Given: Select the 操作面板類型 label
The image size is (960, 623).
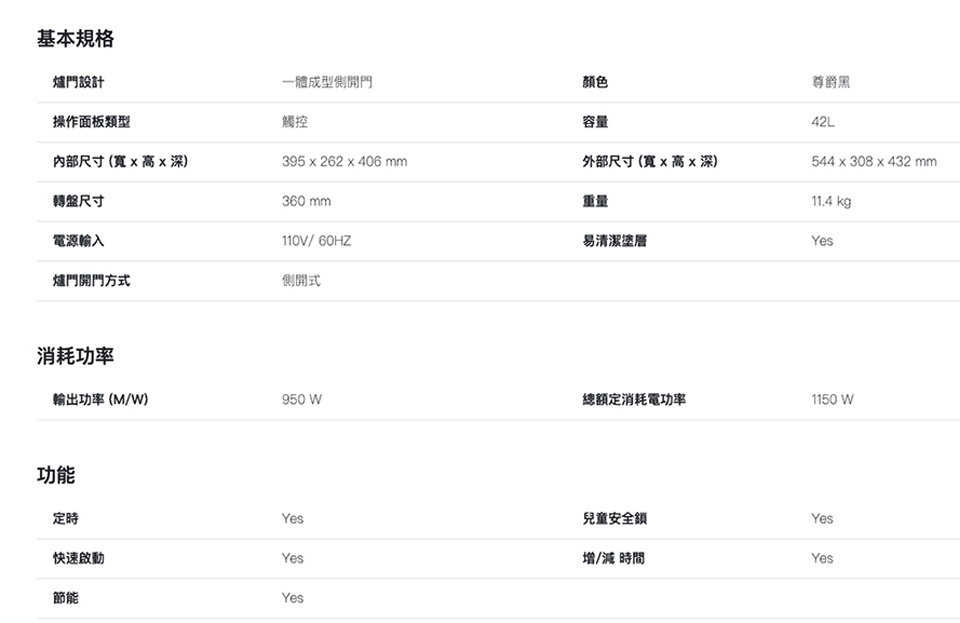Looking at the screenshot, I should point(91,122).
